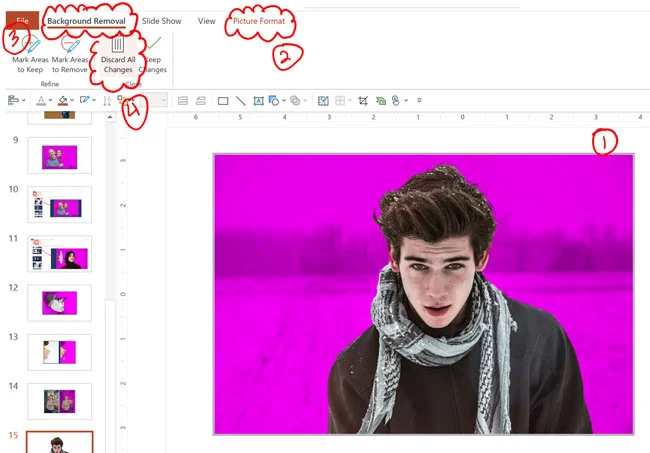Open the Picture Format tab
Screen dimensions: 650x453
click(259, 21)
